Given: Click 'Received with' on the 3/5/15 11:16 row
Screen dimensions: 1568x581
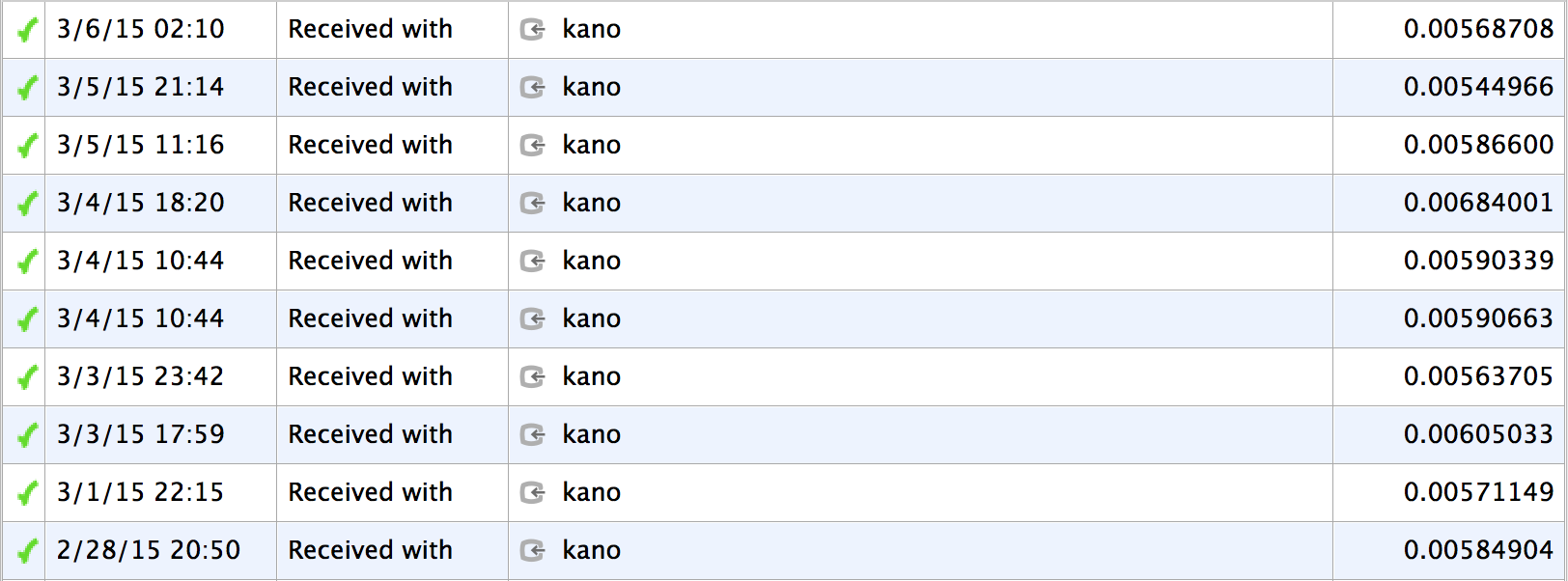Looking at the screenshot, I should [370, 145].
